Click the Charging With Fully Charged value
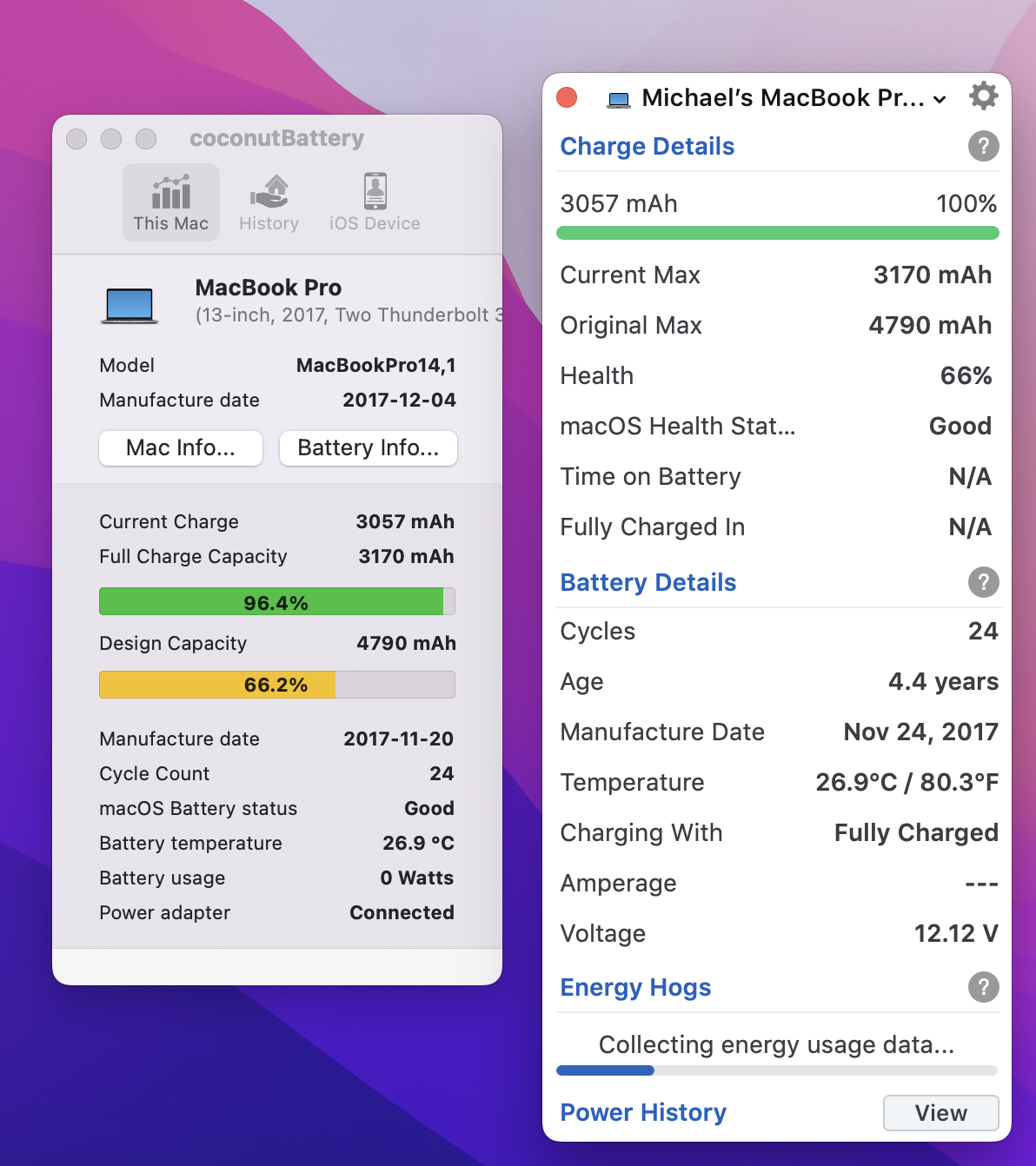1036x1166 pixels. [x=916, y=832]
